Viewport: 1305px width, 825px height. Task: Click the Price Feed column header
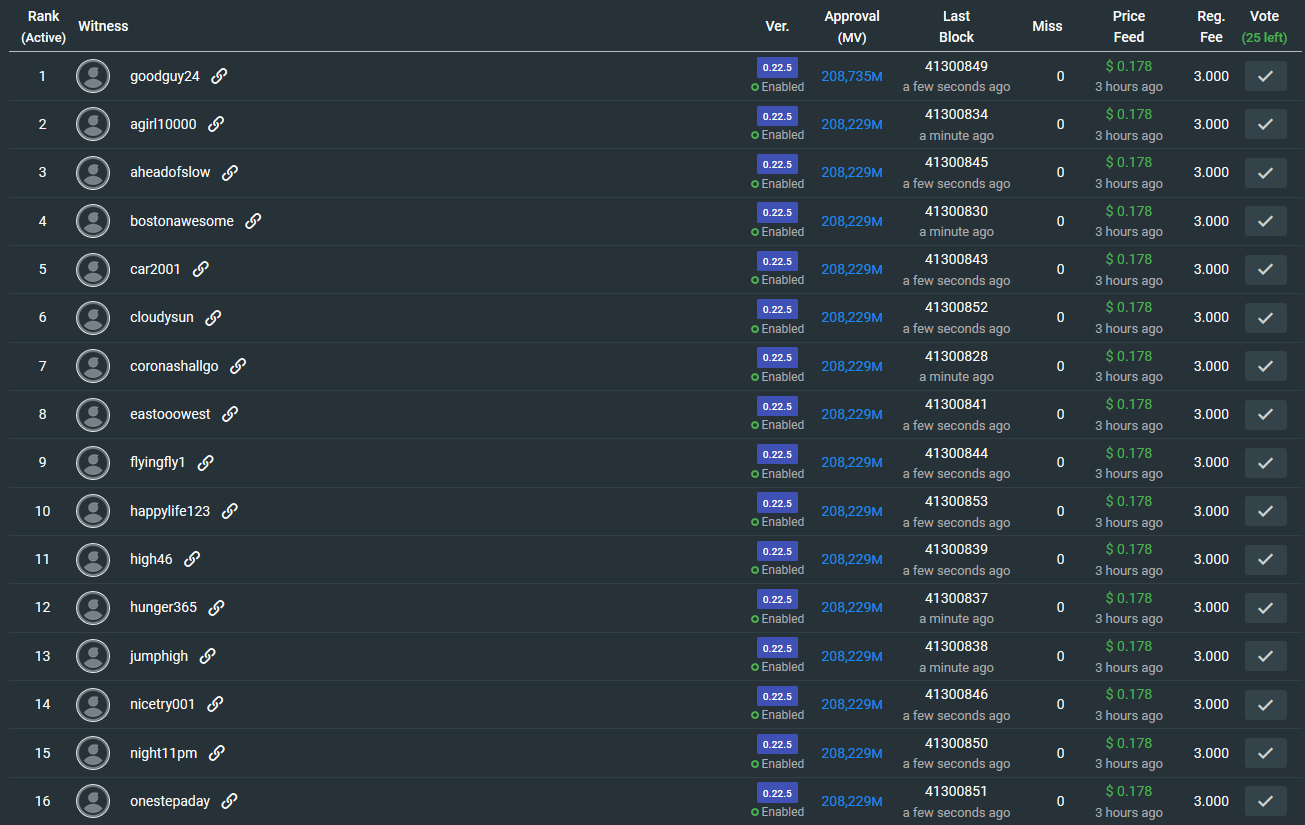coord(1128,26)
